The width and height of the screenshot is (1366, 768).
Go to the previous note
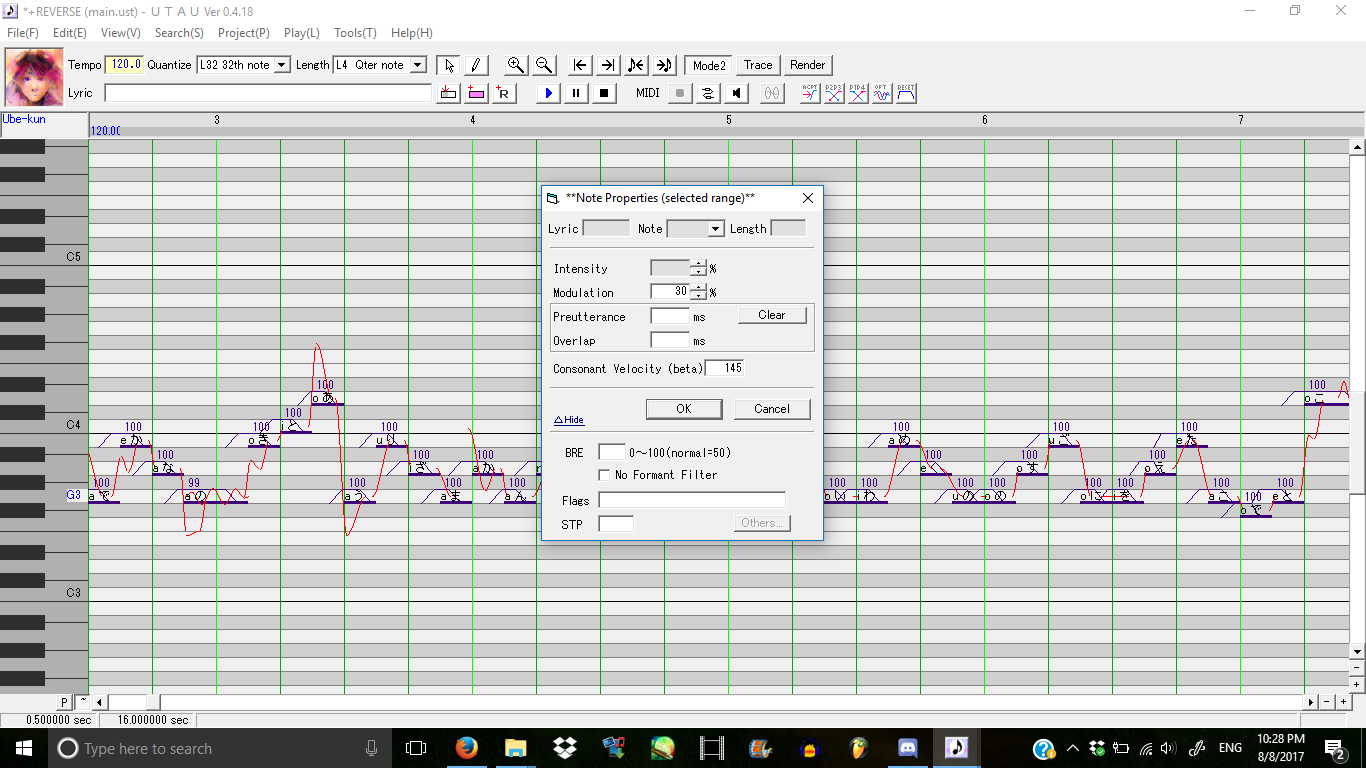click(636, 65)
